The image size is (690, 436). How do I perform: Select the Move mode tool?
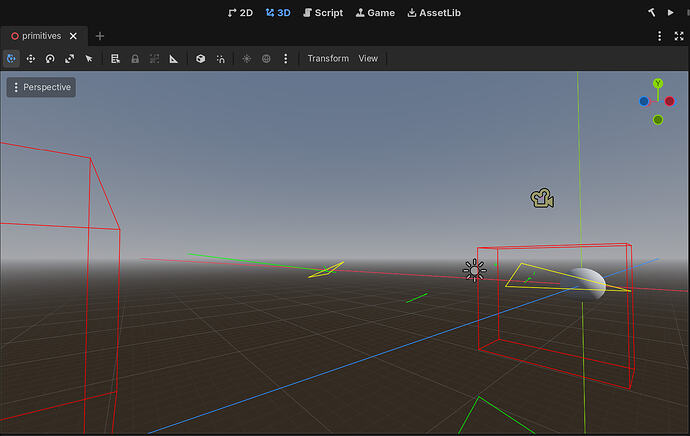coord(30,59)
